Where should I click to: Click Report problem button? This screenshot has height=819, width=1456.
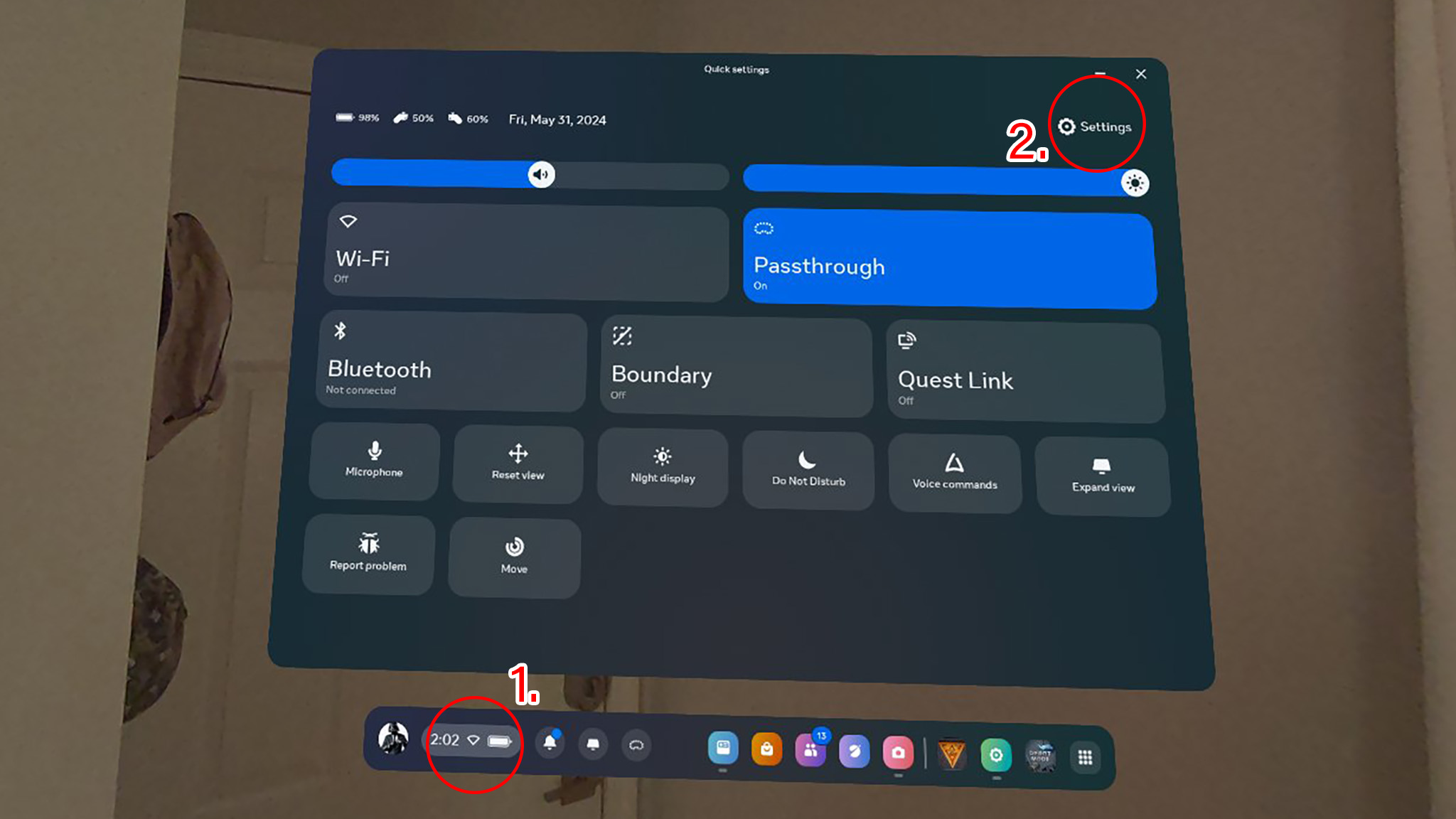[367, 553]
